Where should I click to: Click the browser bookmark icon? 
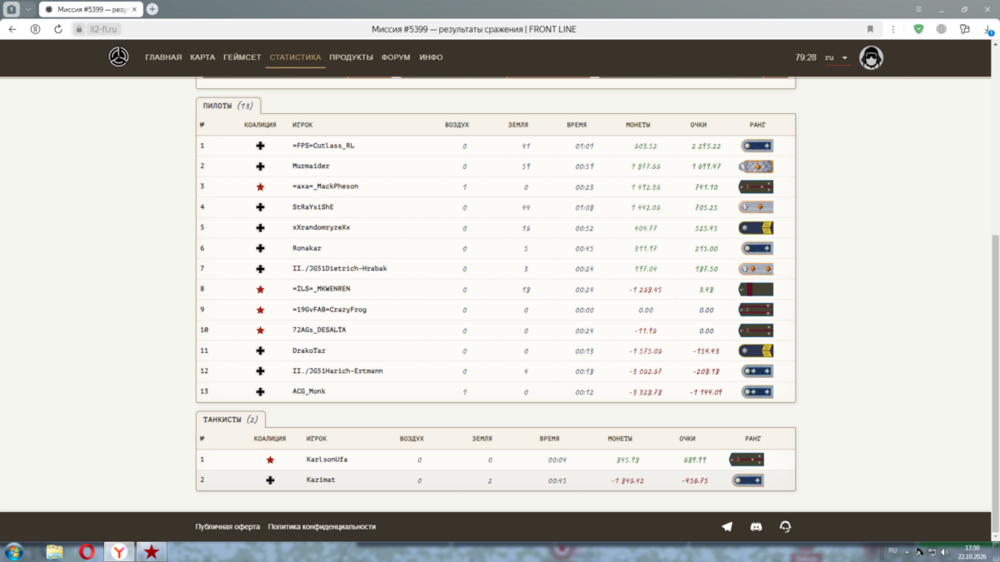870,29
